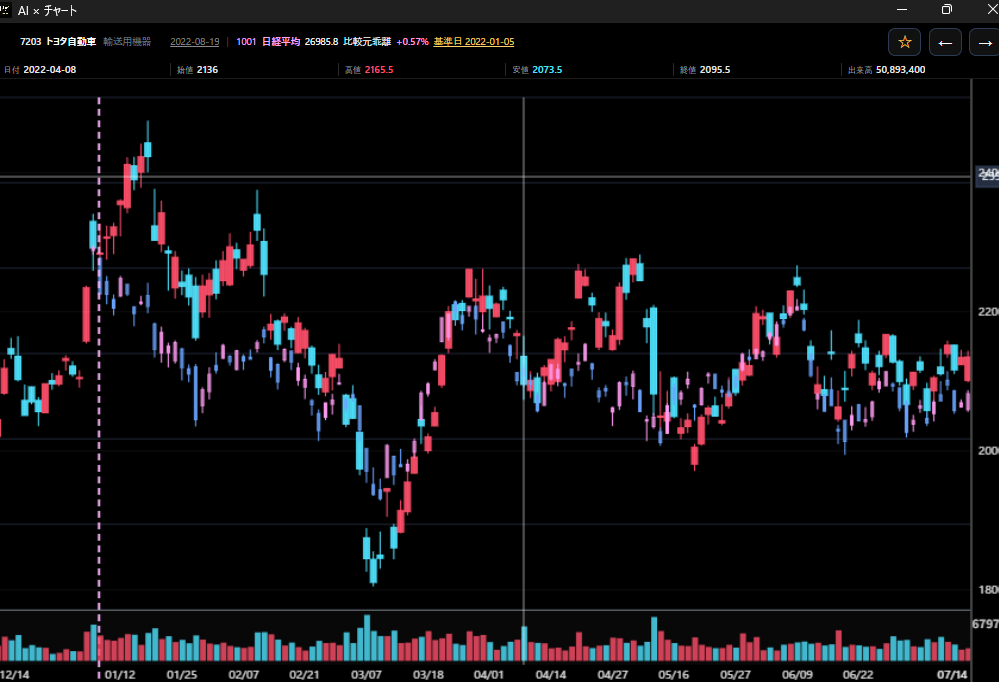Viewport: 999px width, 682px height.
Task: Click the 輸送用機器 sector label
Action: (x=127, y=41)
